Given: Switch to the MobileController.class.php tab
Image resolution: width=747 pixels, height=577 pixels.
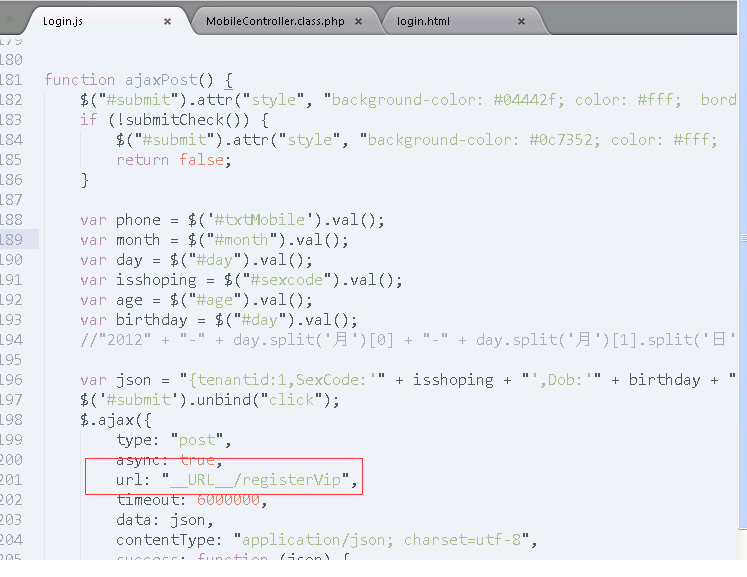Looking at the screenshot, I should pyautogui.click(x=274, y=21).
